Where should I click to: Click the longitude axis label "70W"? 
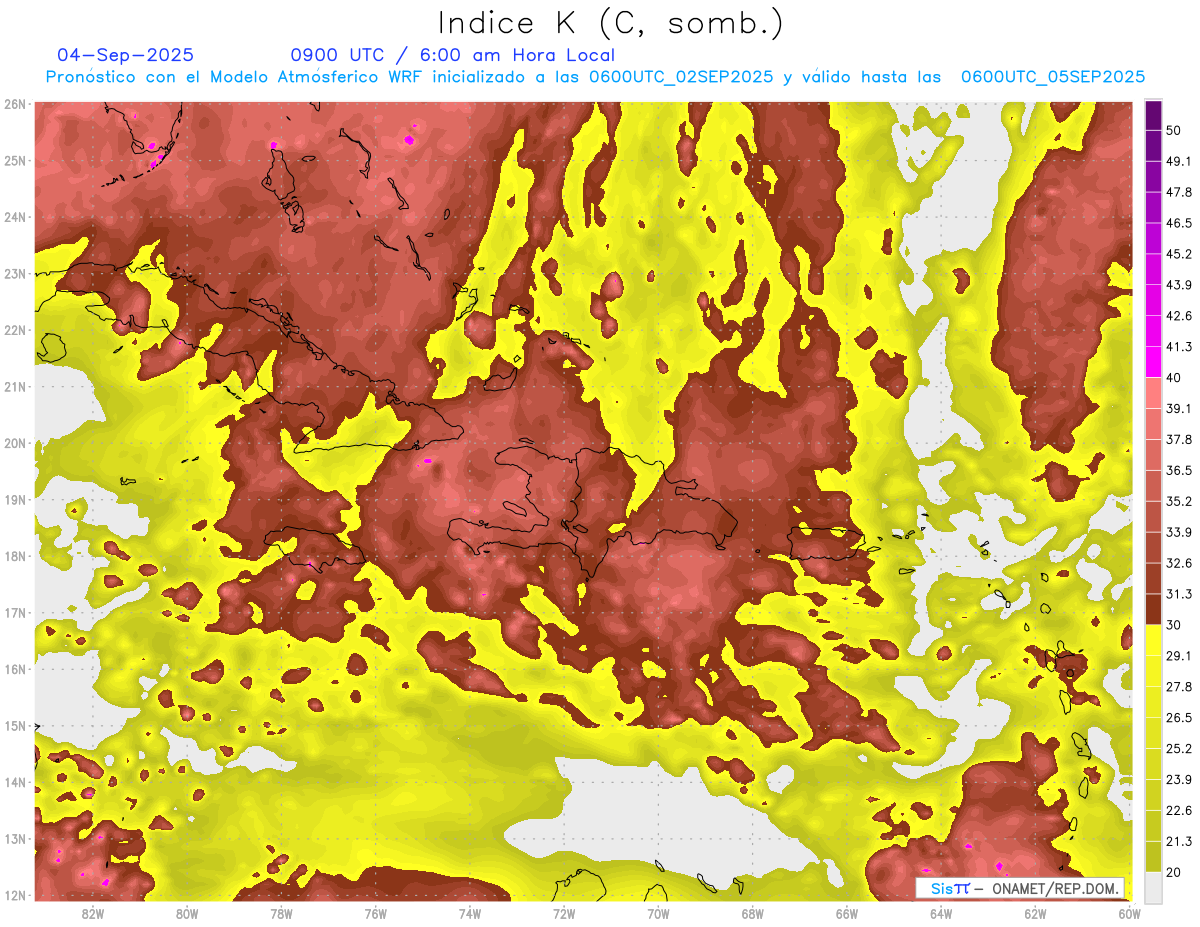point(658,914)
